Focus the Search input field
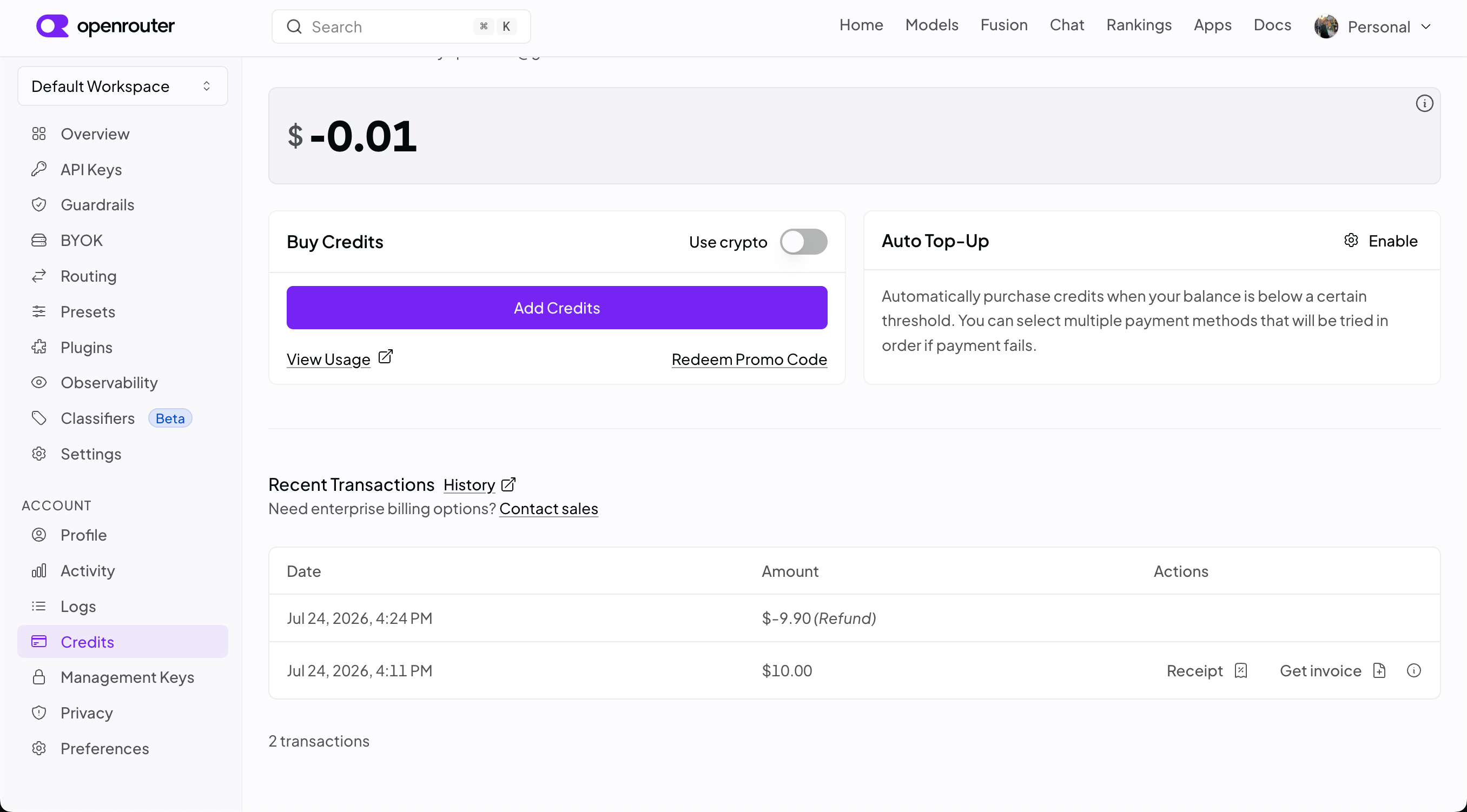The height and width of the screenshot is (812, 1467). (x=401, y=26)
